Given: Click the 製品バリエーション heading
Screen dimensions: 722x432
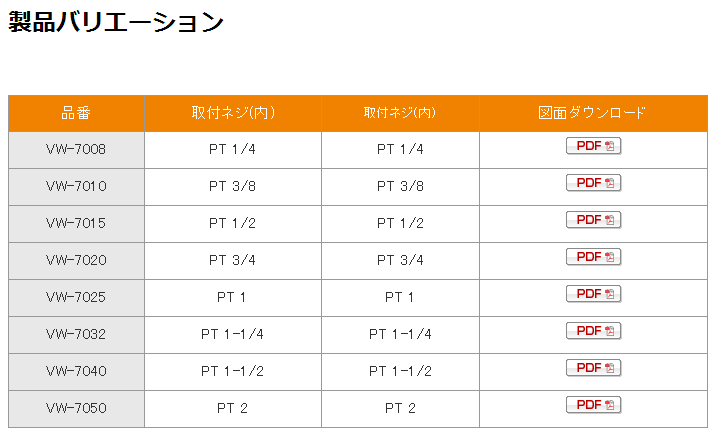Looking at the screenshot, I should [x=116, y=22].
